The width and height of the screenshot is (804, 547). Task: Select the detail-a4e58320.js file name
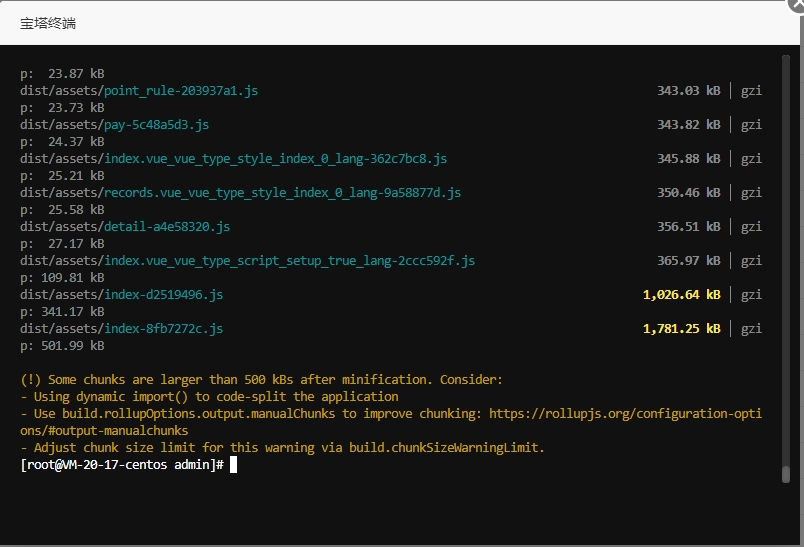pos(167,227)
